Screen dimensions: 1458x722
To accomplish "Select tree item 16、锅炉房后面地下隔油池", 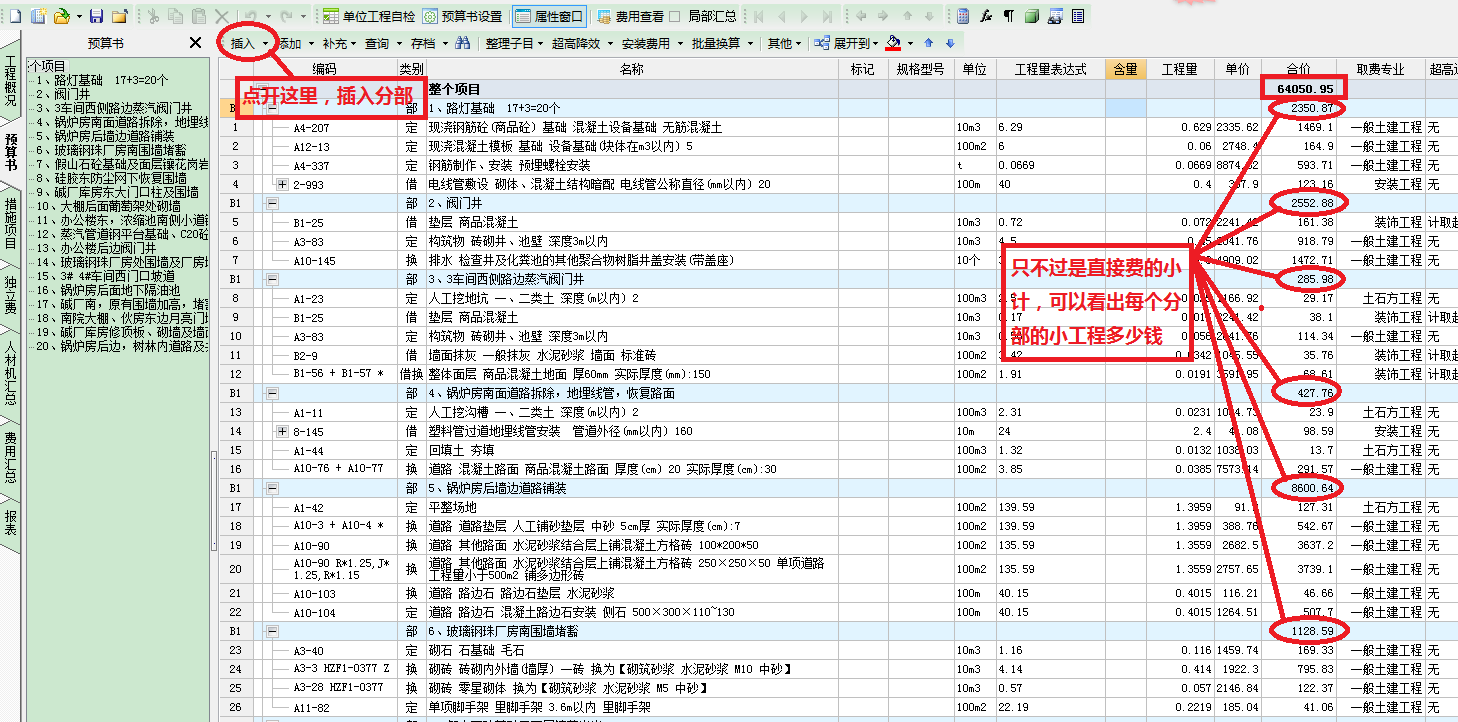I will point(110,290).
